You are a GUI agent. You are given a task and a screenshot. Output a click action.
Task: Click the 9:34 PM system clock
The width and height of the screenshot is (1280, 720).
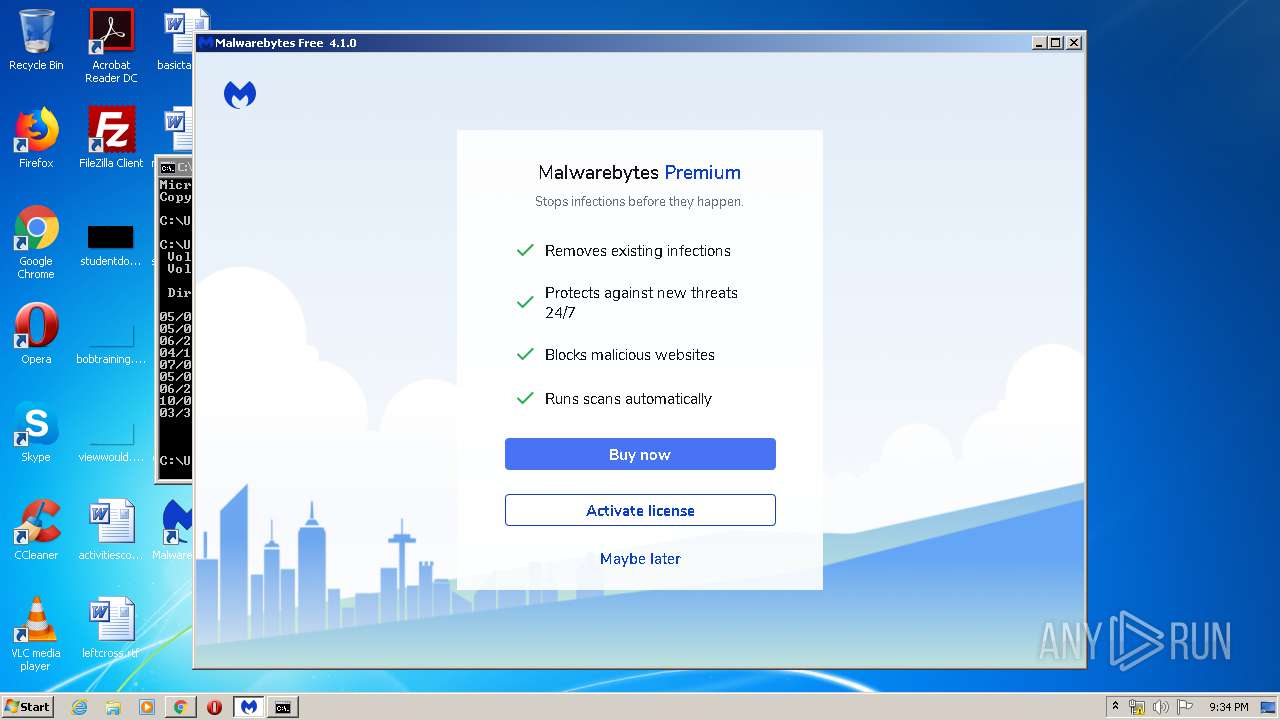coord(1229,707)
